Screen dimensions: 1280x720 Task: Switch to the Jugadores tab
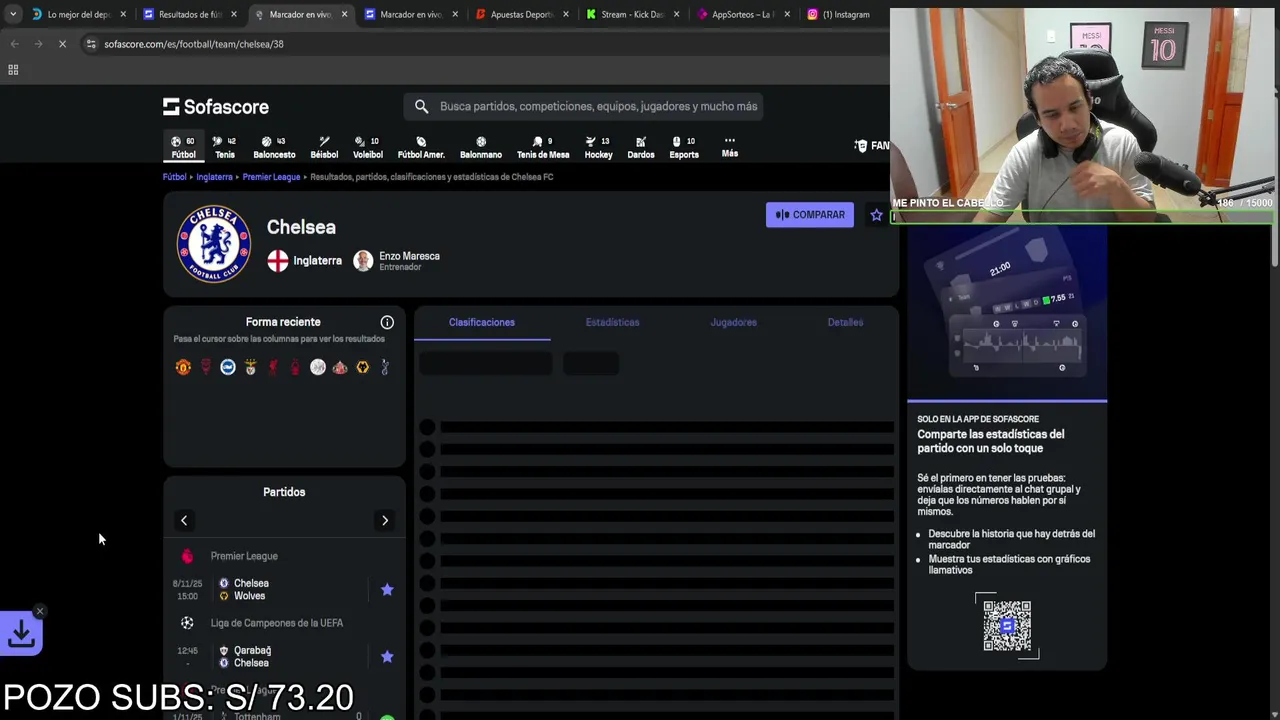(733, 322)
